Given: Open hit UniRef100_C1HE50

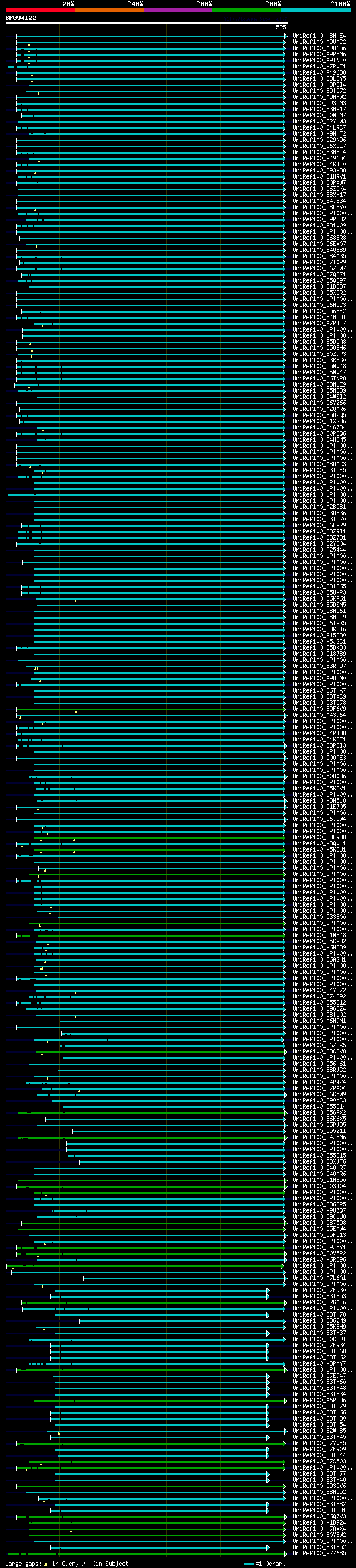Looking at the screenshot, I should 319,1180.
